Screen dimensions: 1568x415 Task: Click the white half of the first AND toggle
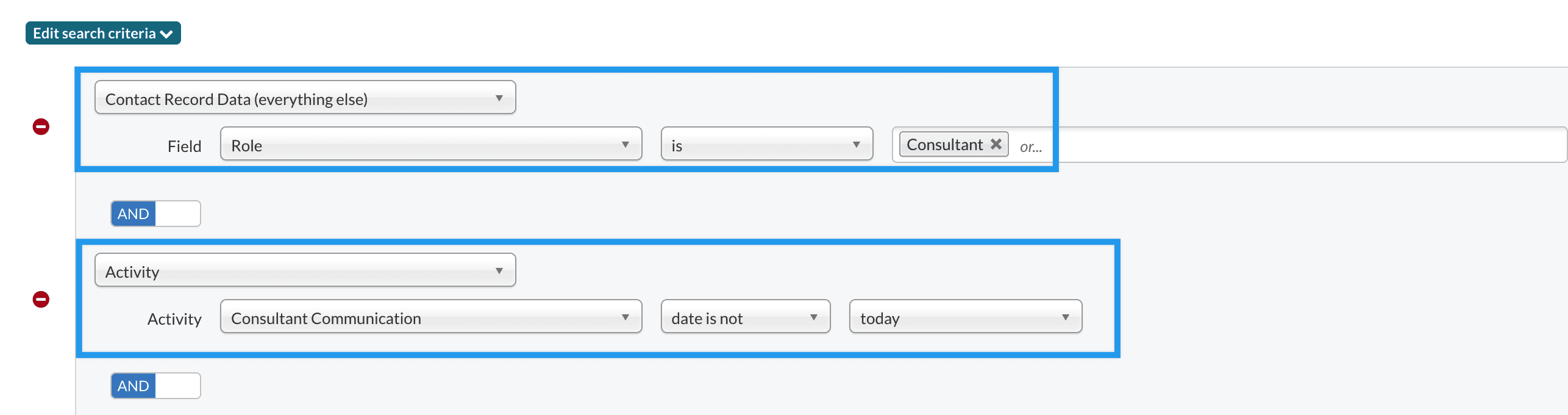pyautogui.click(x=177, y=214)
